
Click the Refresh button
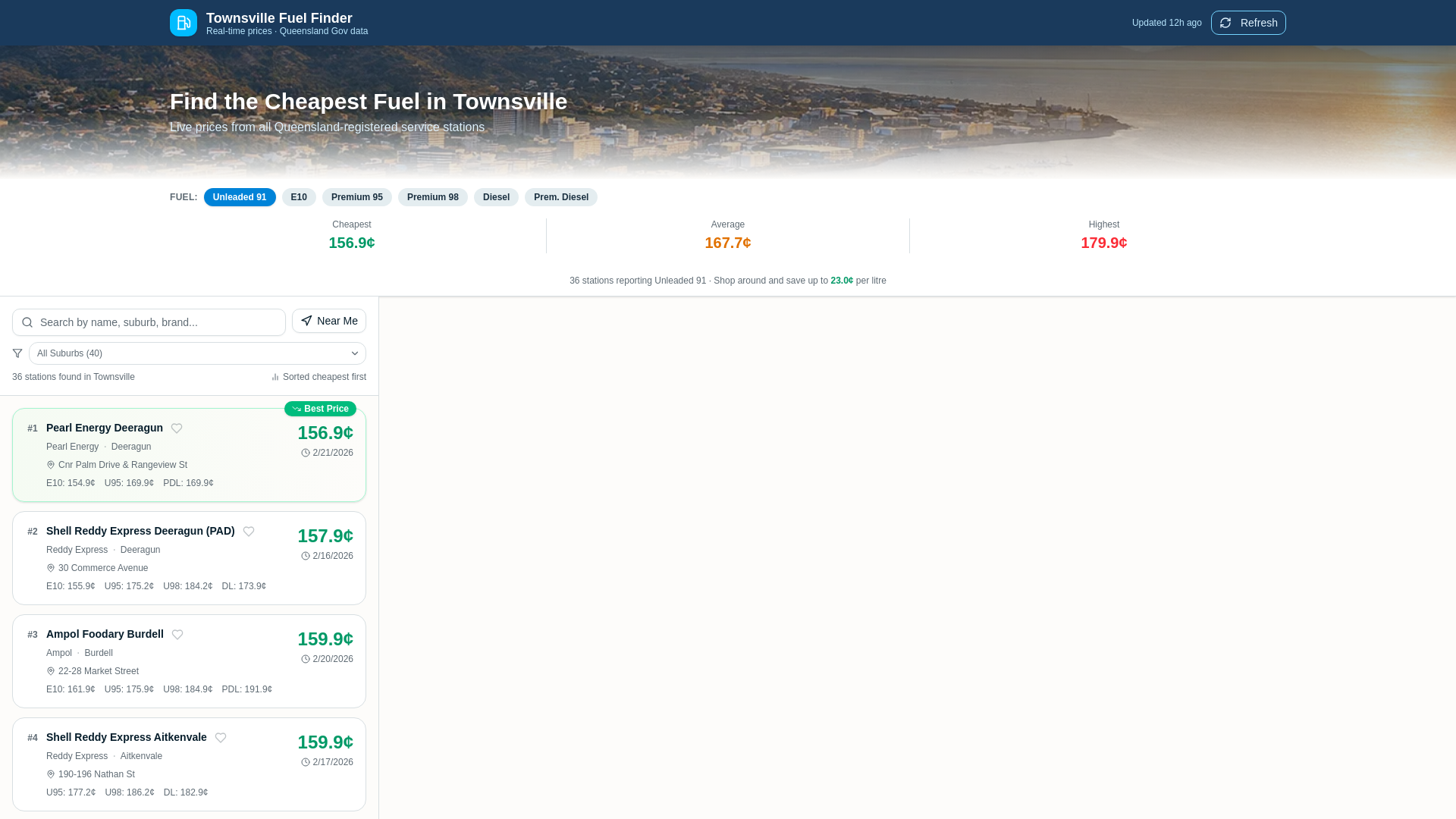[x=1248, y=23]
